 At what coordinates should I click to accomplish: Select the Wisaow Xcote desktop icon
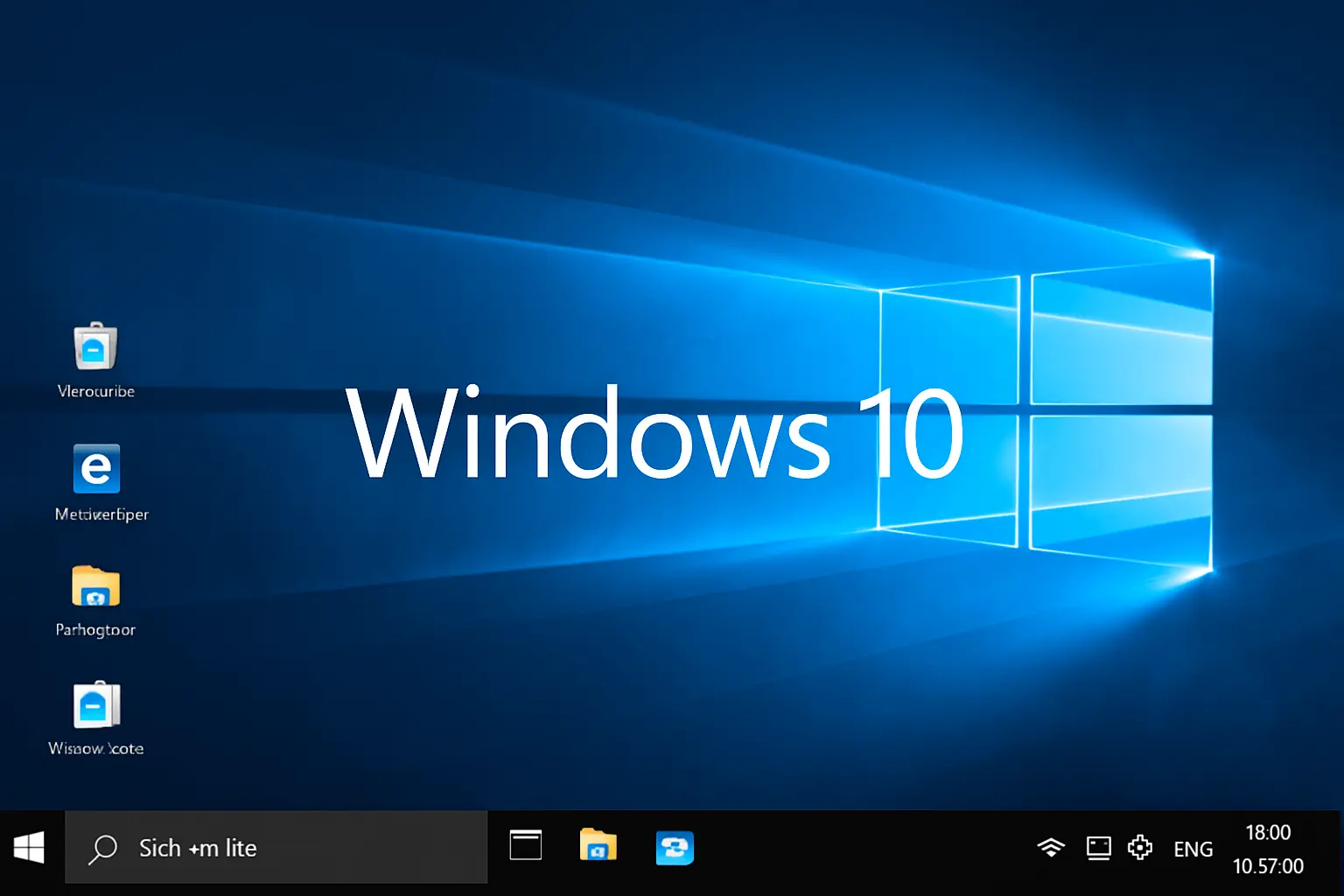coord(96,704)
